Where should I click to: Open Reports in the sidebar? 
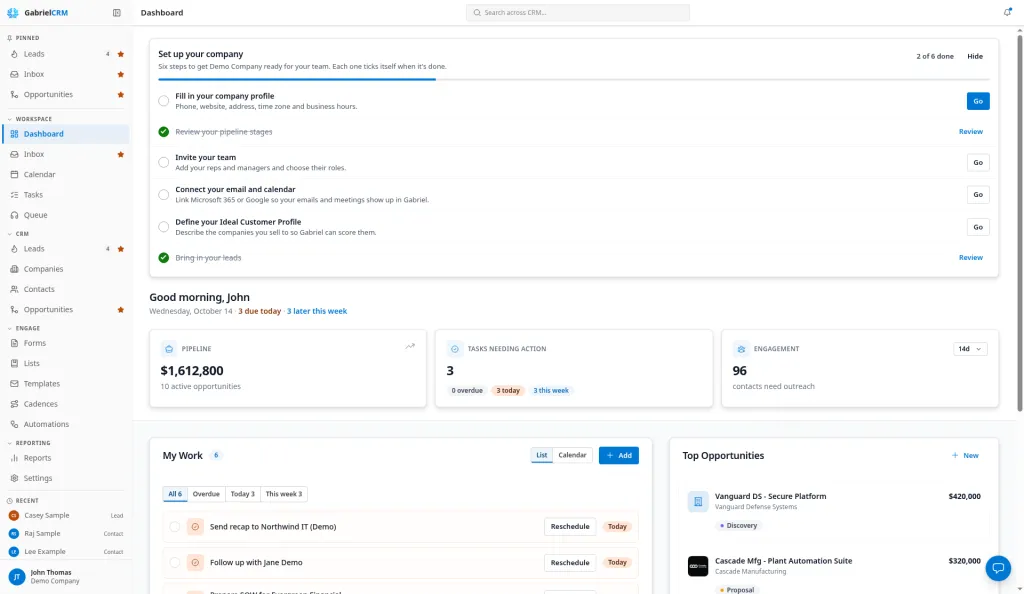66,458
